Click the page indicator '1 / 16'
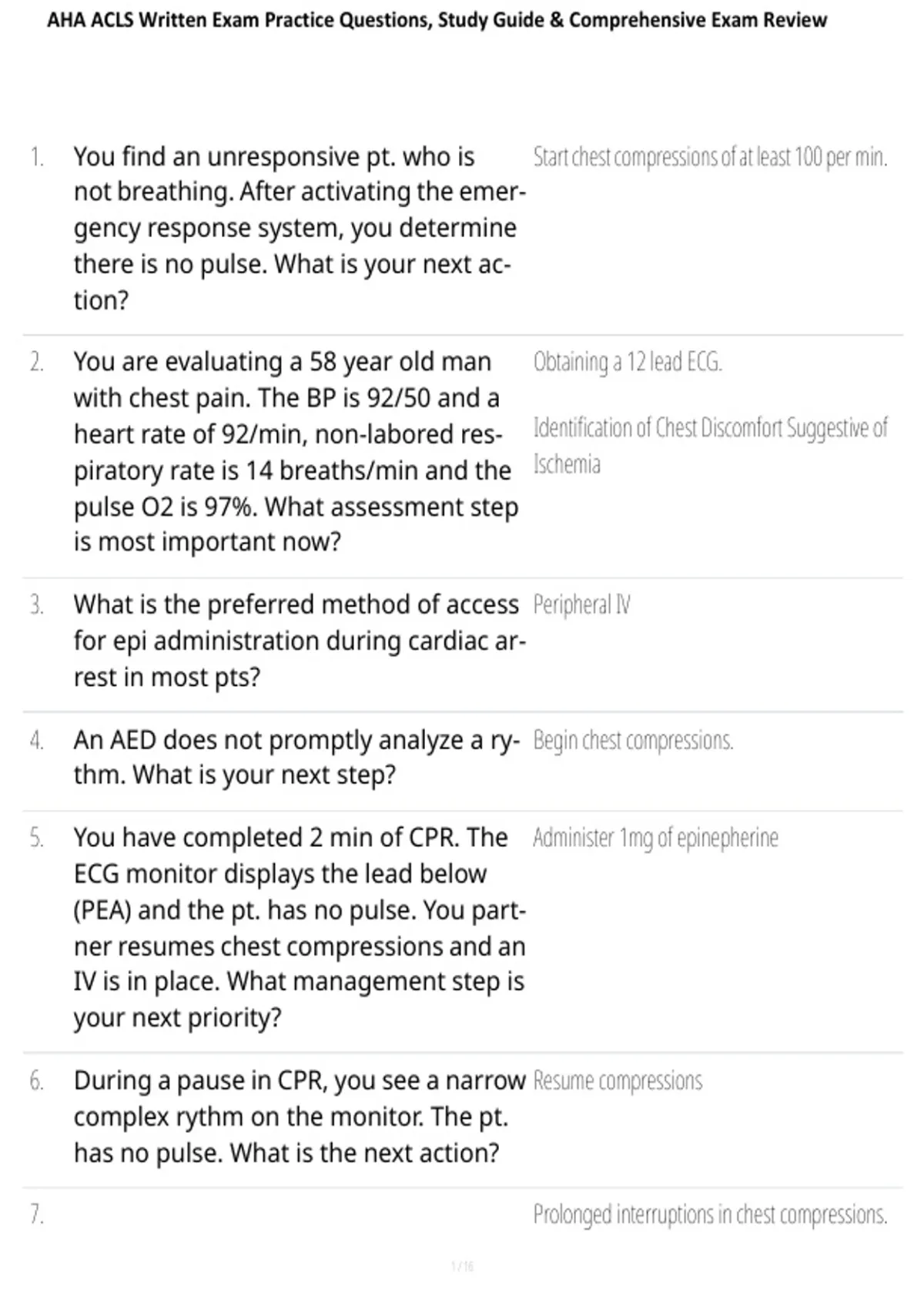Viewport: 924px width, 1309px height. pyautogui.click(x=462, y=1266)
